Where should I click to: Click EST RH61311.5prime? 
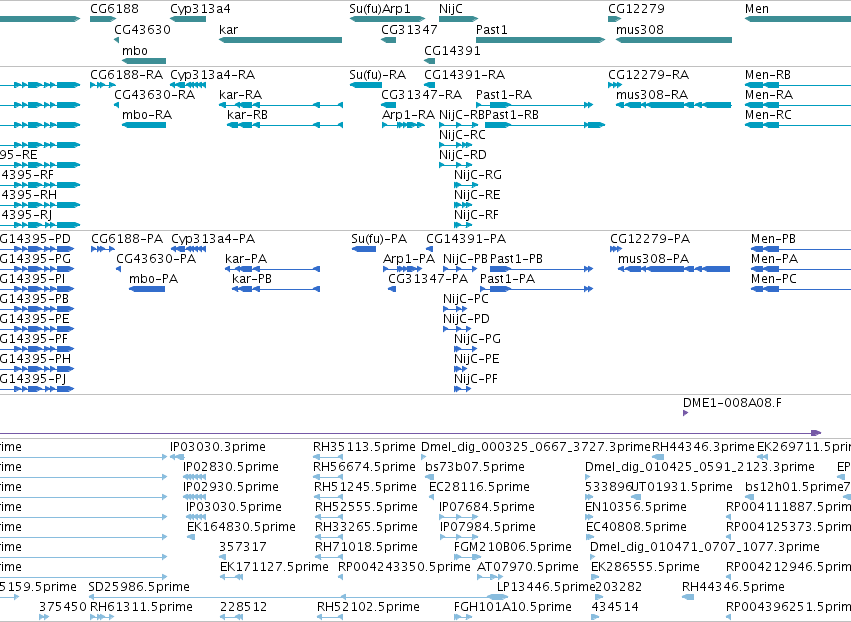coord(141,606)
